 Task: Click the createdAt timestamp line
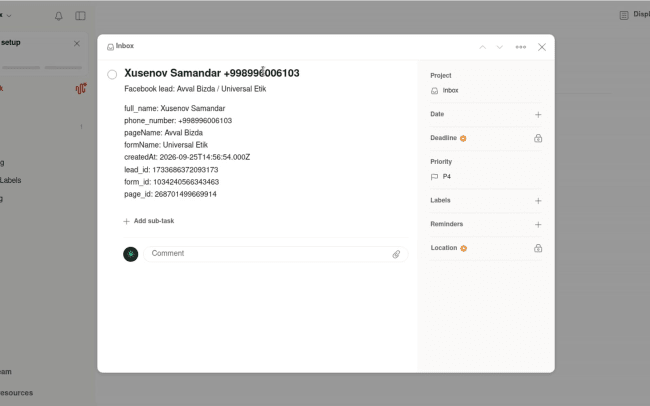pos(187,157)
